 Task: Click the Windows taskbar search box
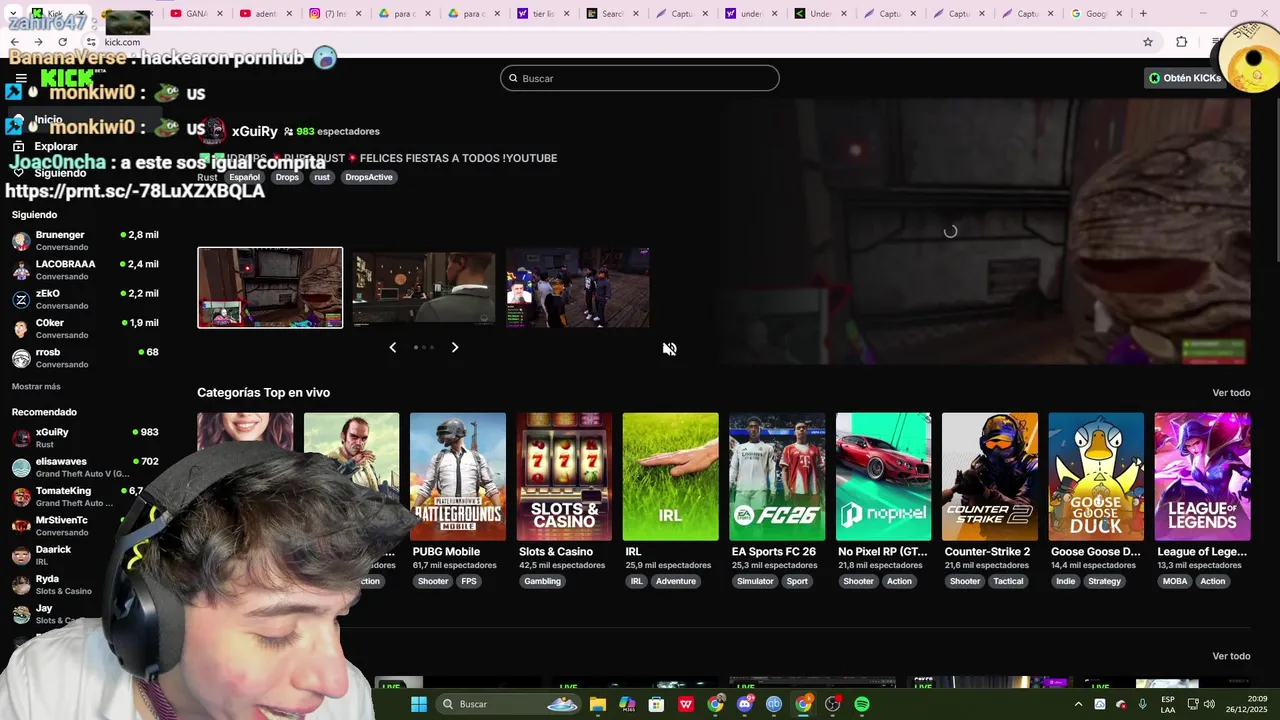point(510,704)
